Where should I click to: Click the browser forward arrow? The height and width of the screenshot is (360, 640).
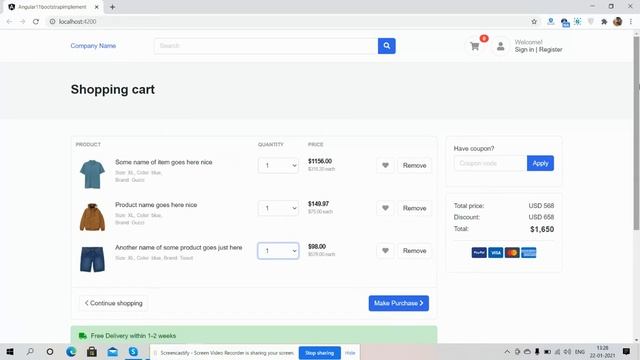click(x=22, y=22)
